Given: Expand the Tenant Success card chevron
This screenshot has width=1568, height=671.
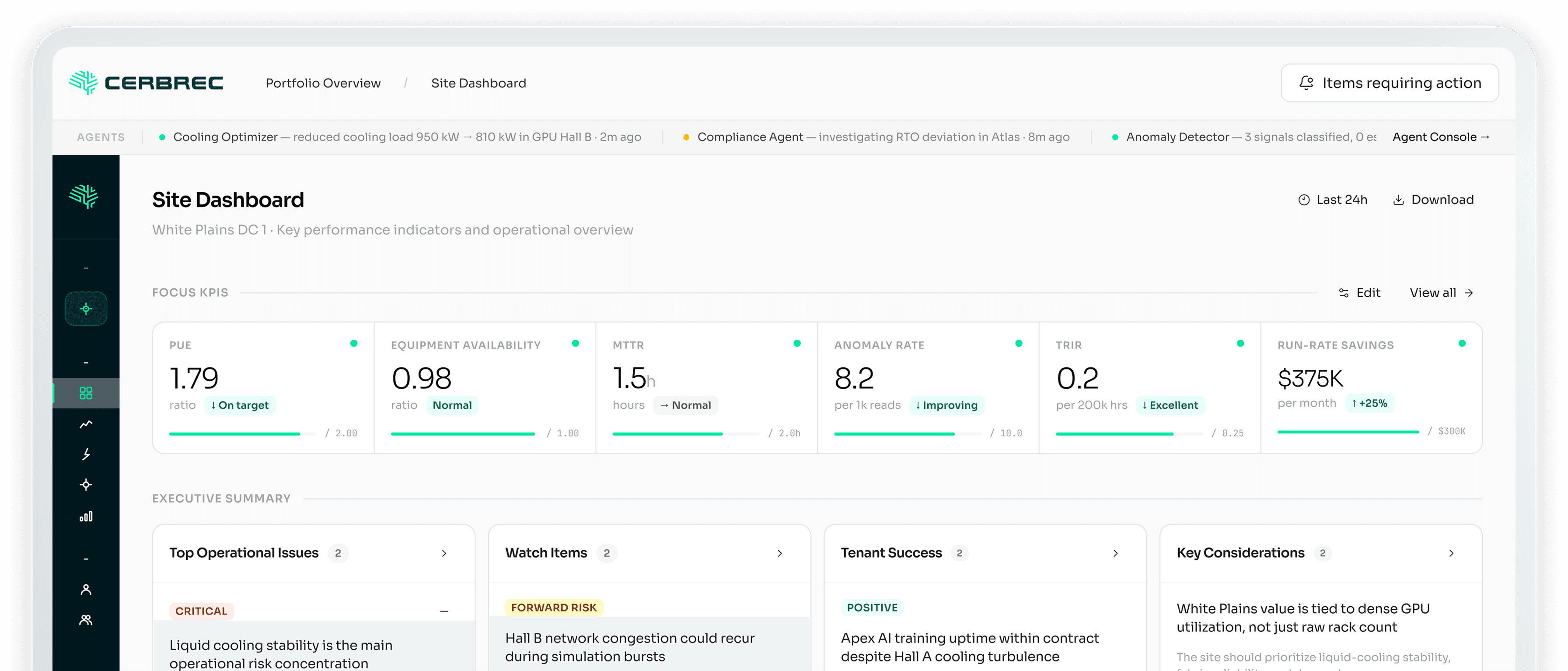Looking at the screenshot, I should click(1116, 553).
